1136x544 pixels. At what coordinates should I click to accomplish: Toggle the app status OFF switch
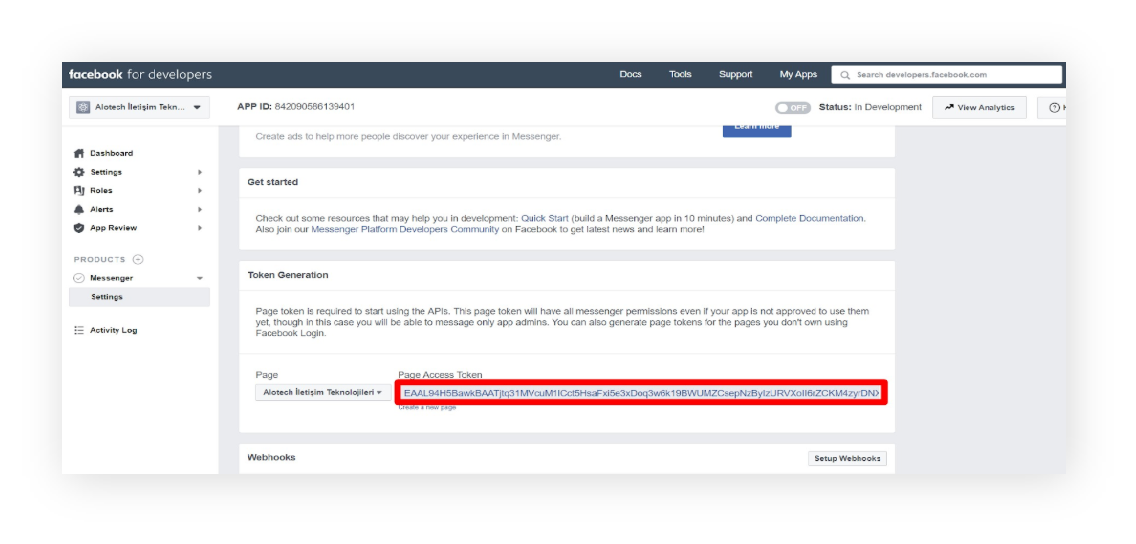[x=793, y=107]
